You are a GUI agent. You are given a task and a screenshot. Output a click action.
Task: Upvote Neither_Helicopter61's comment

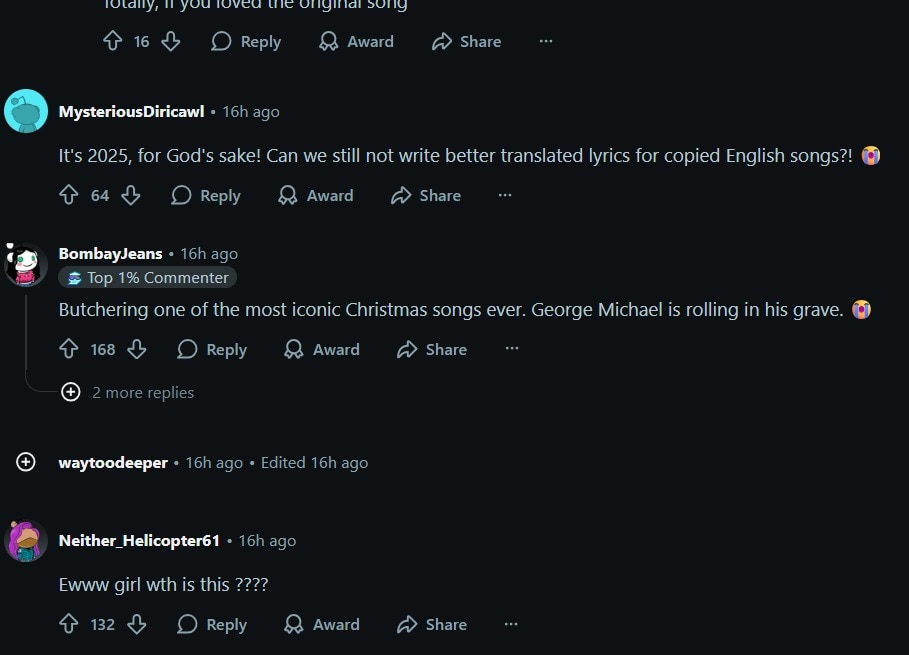pyautogui.click(x=68, y=624)
